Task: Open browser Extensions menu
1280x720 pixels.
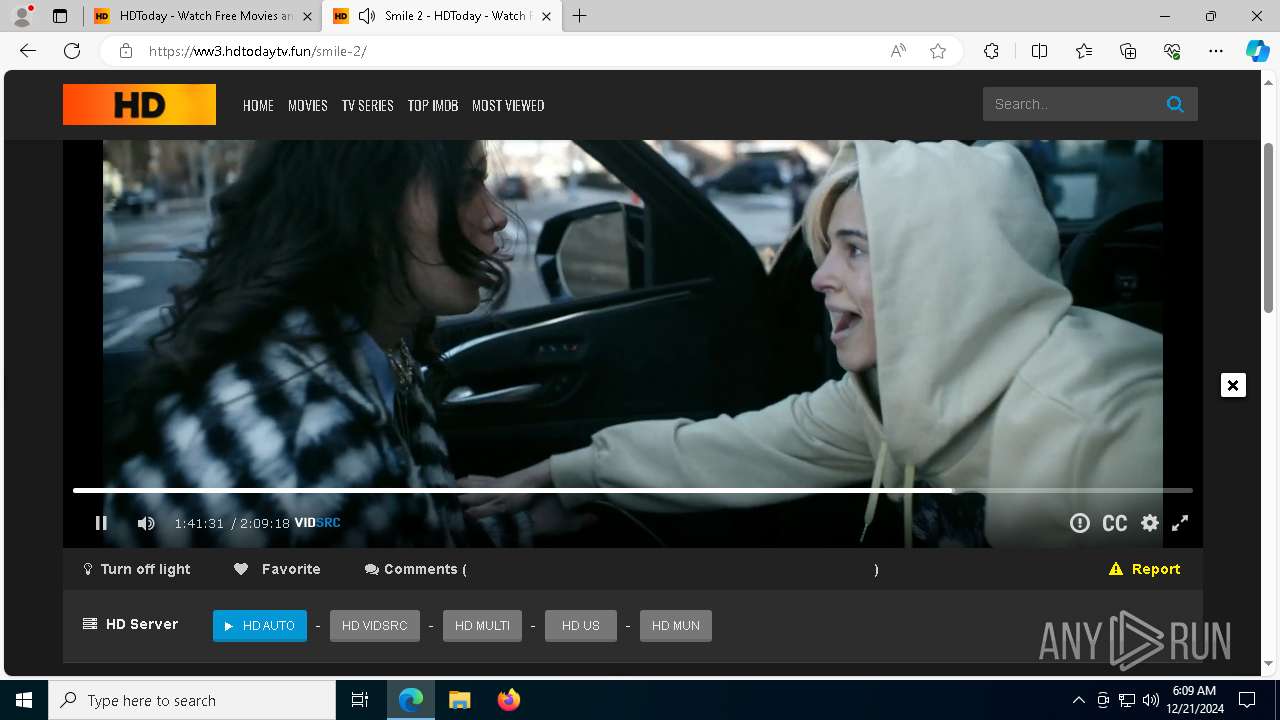Action: click(x=991, y=51)
